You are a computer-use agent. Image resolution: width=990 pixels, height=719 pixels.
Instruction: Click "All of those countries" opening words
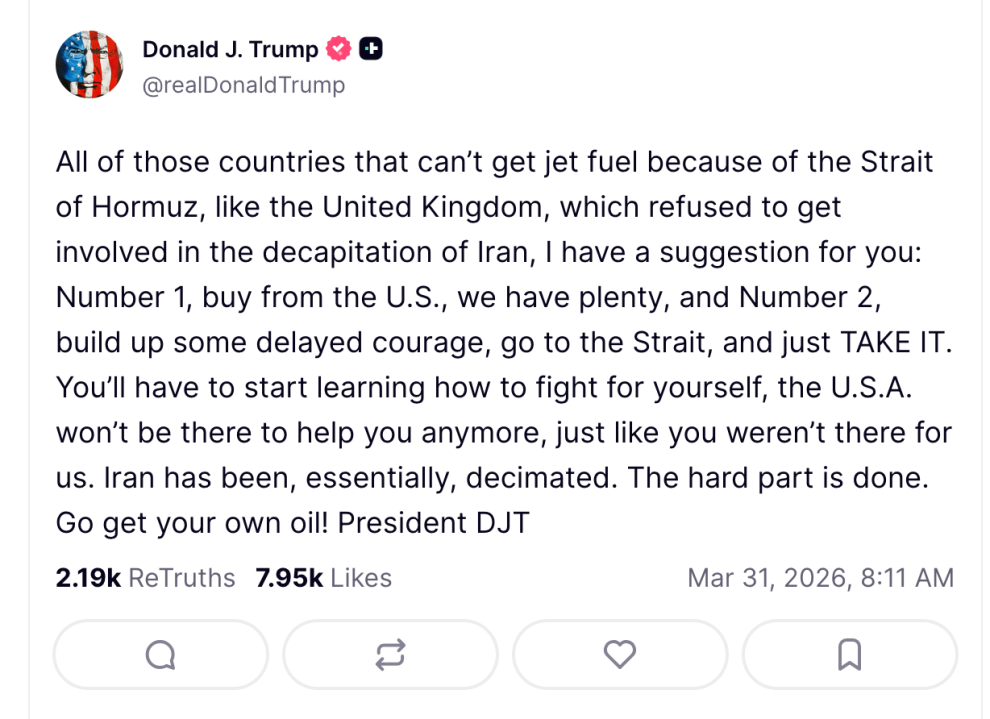185,162
